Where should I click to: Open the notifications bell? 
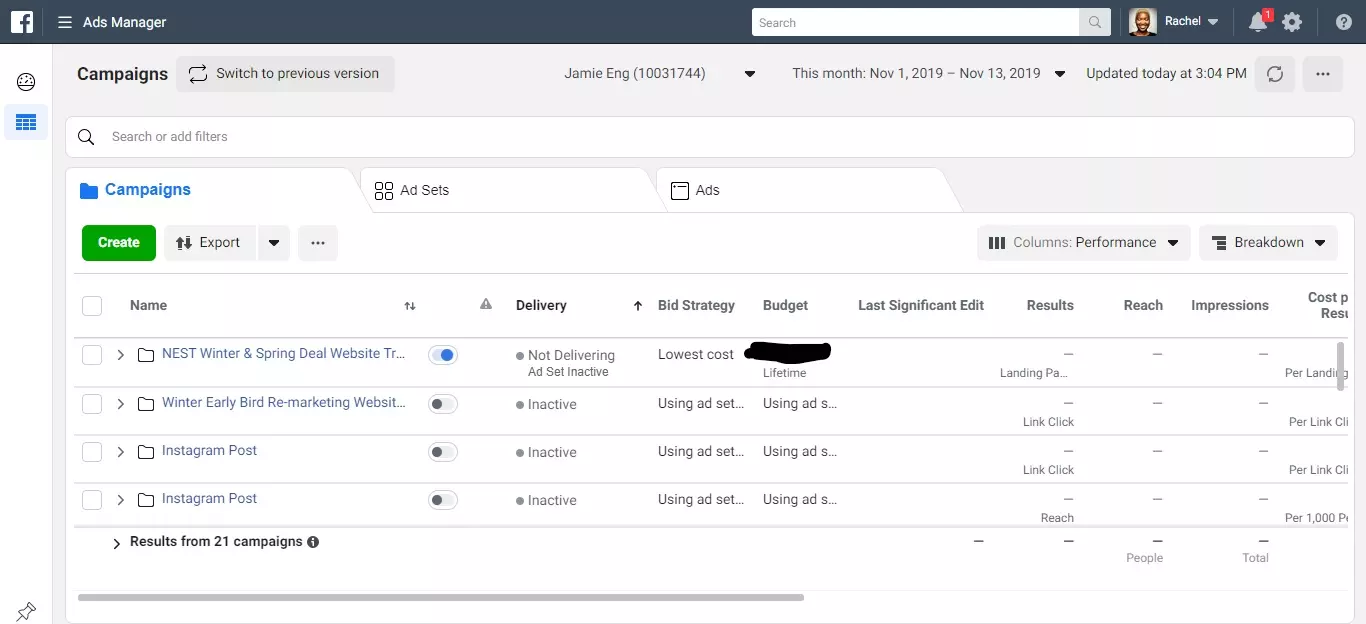1258,22
